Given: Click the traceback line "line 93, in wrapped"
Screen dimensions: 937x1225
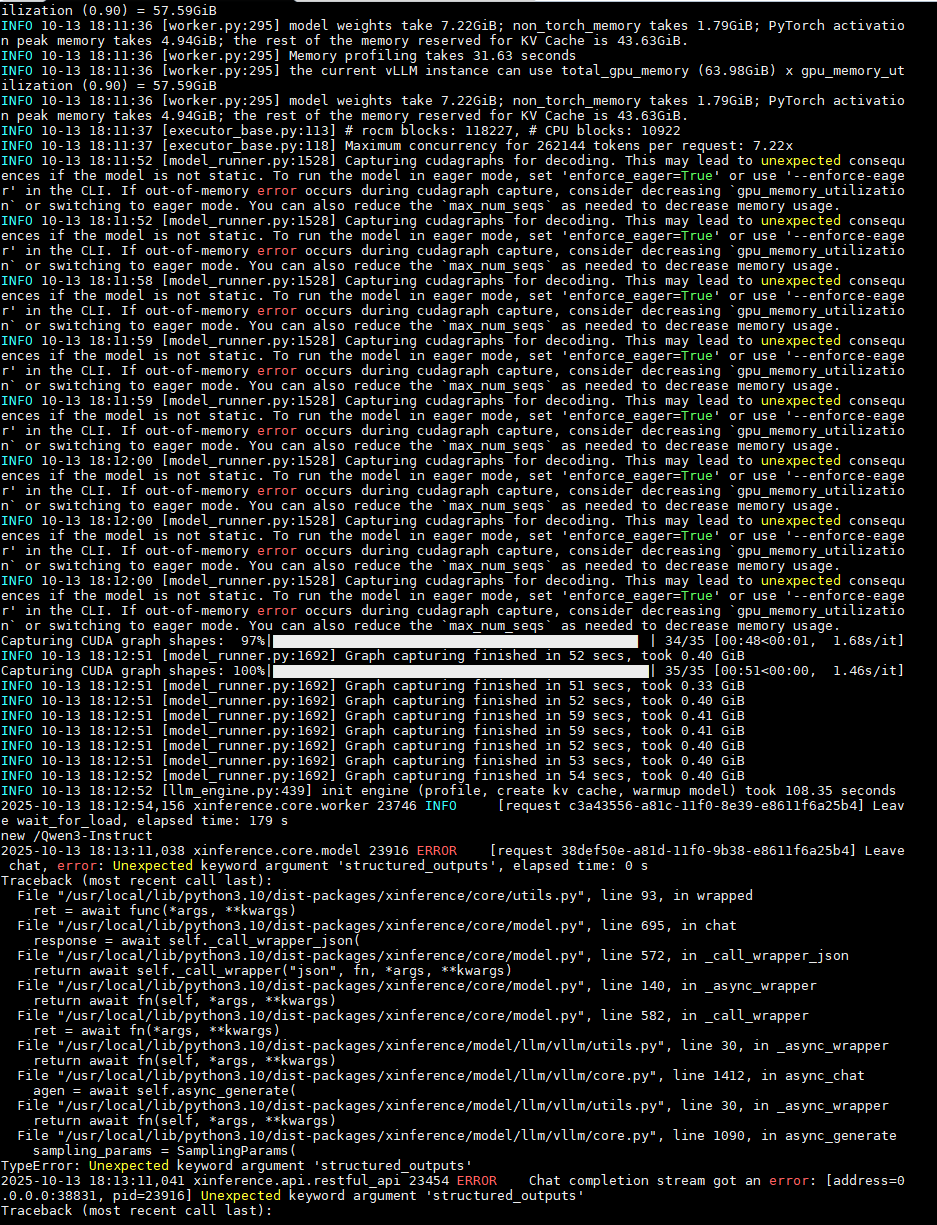Looking at the screenshot, I should 677,896.
